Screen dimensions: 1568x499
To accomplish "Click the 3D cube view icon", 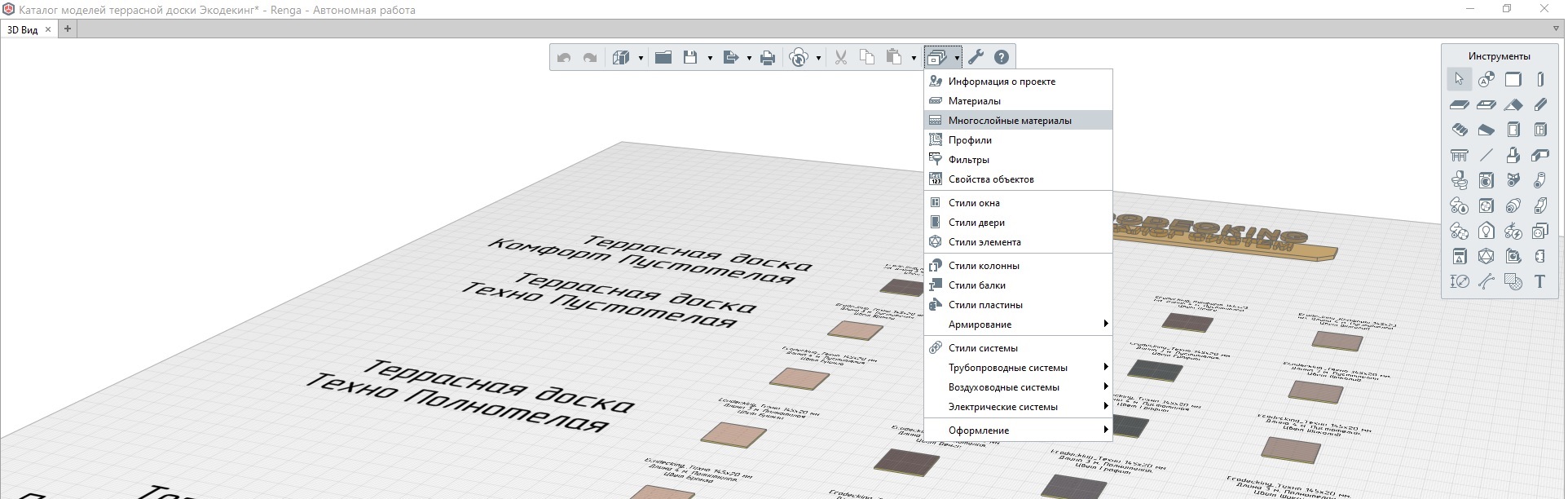I will 621,57.
